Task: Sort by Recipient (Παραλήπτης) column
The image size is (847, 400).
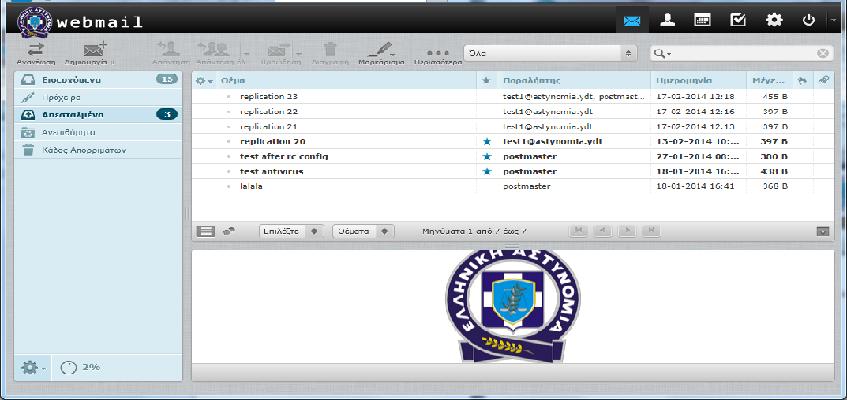Action: click(530, 81)
